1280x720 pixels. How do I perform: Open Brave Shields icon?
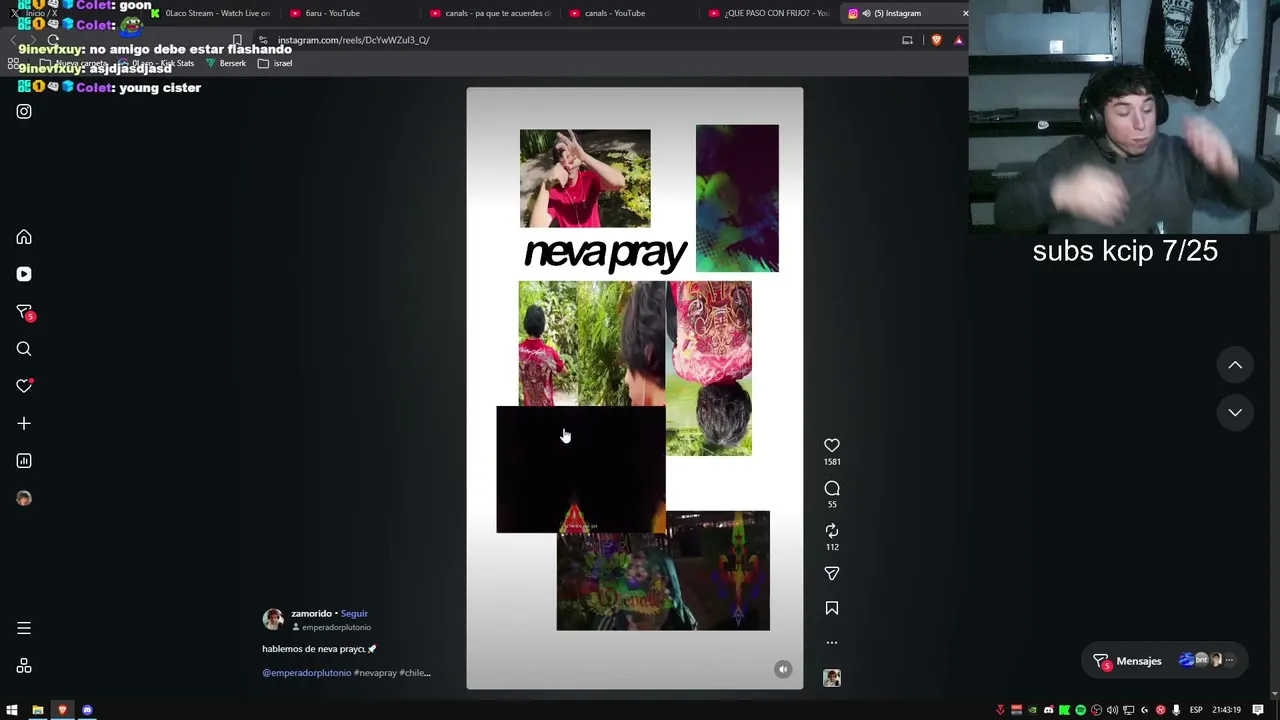(936, 40)
